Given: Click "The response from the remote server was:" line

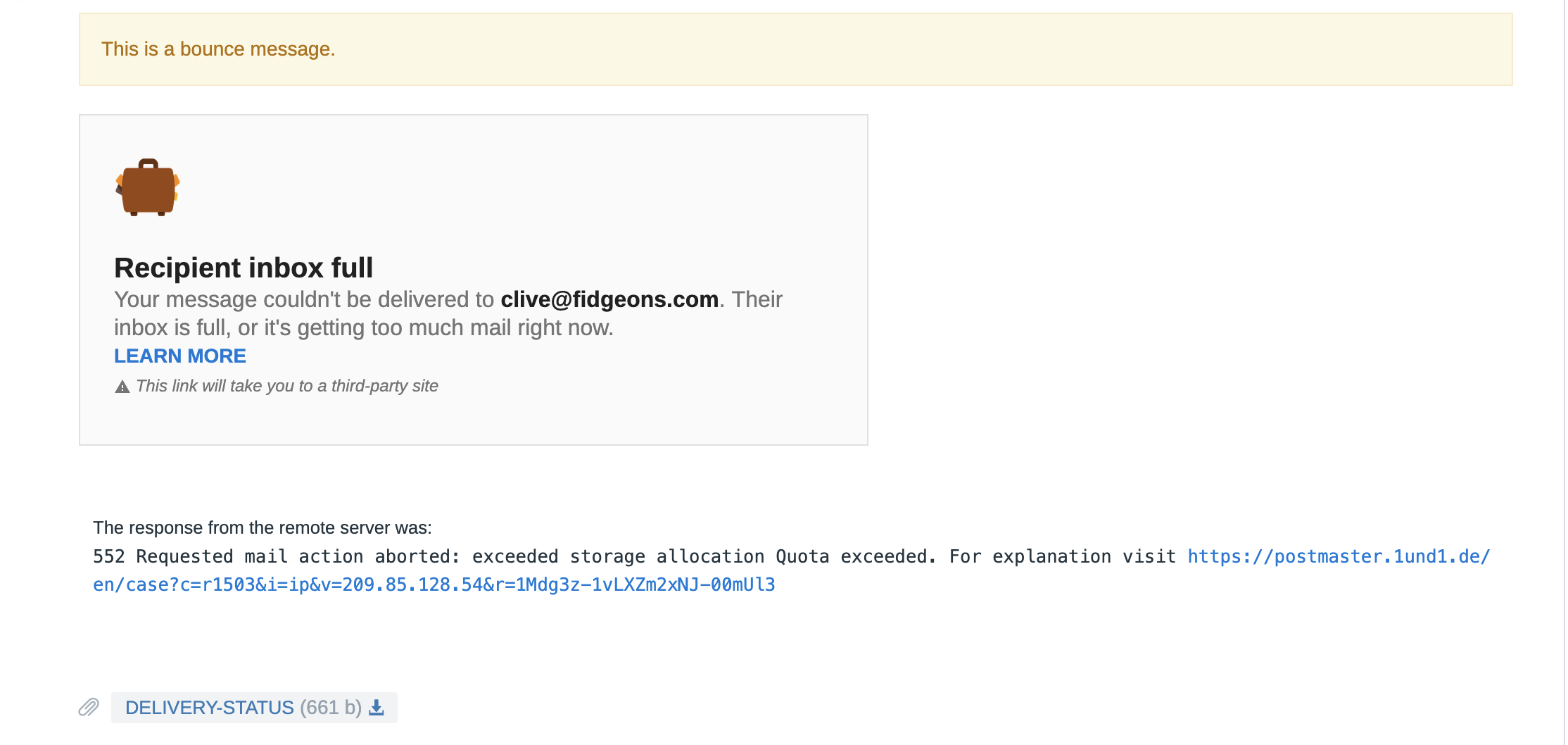Looking at the screenshot, I should click(263, 527).
